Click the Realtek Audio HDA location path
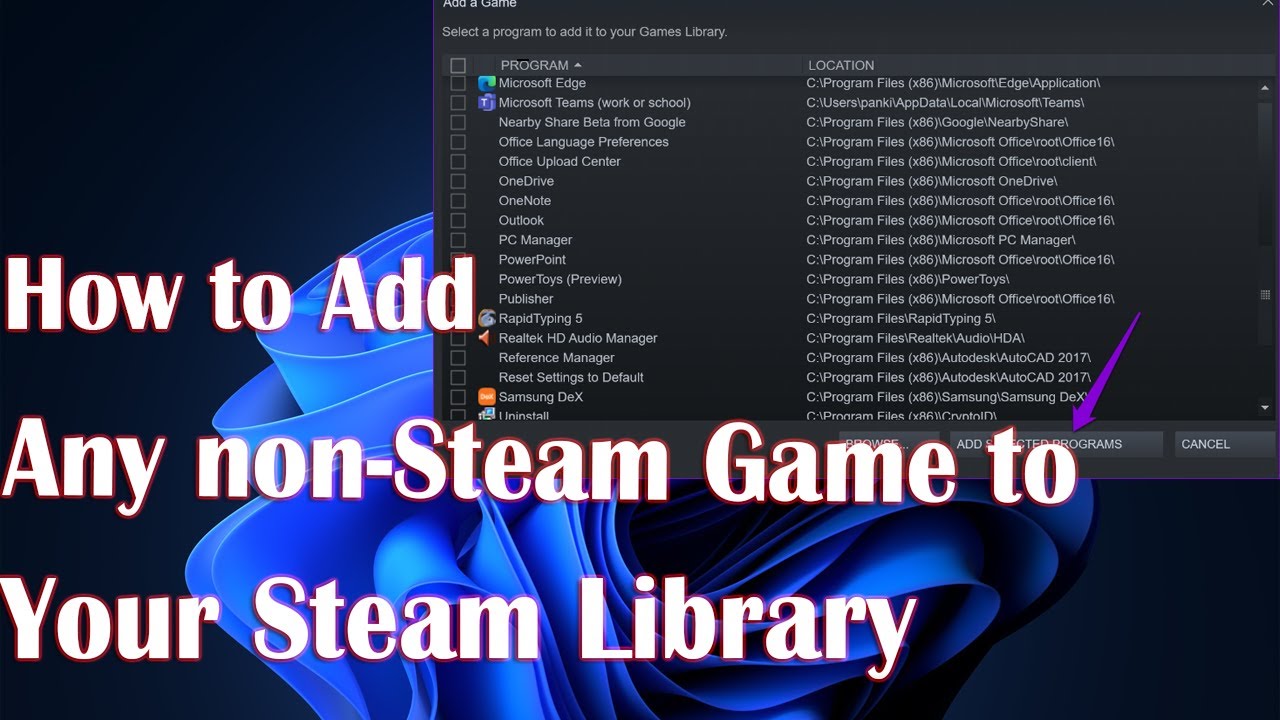 (916, 338)
